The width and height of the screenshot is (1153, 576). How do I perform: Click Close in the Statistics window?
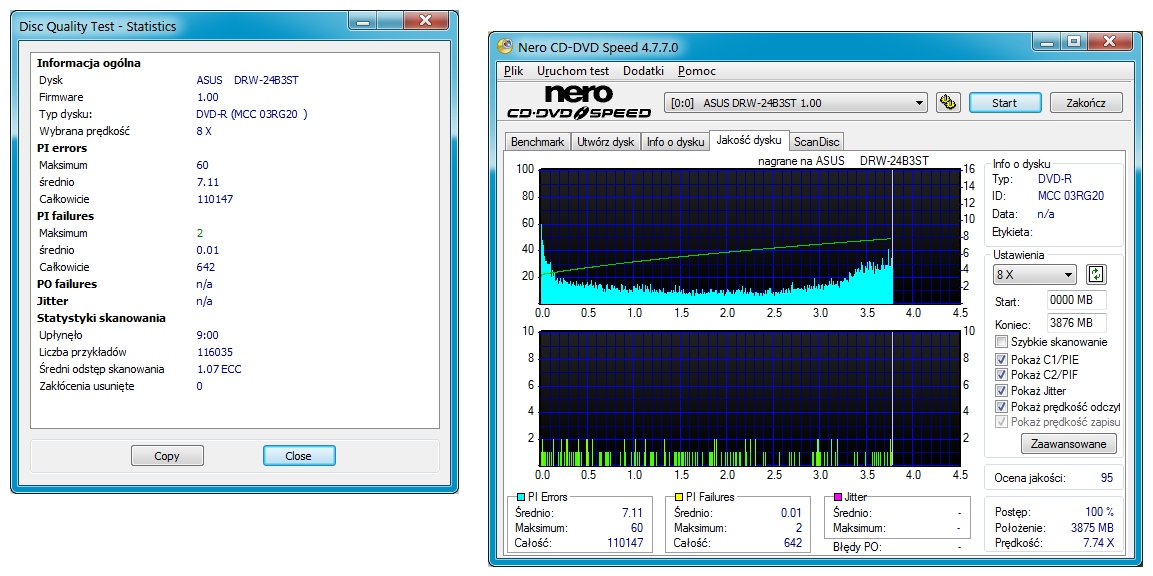click(x=299, y=456)
